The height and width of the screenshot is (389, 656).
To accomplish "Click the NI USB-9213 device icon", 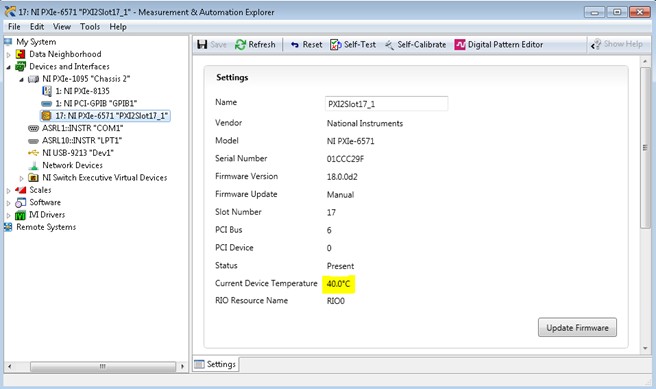I will (33, 153).
